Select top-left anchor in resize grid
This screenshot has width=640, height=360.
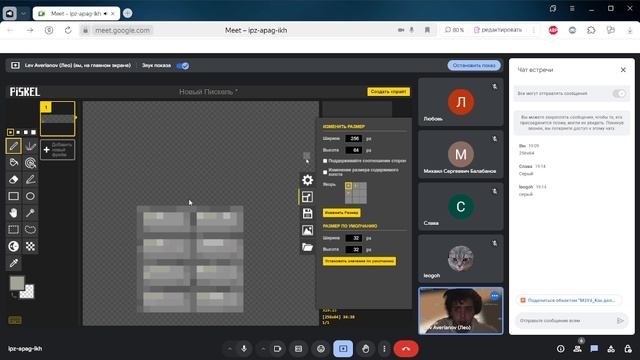[348, 186]
